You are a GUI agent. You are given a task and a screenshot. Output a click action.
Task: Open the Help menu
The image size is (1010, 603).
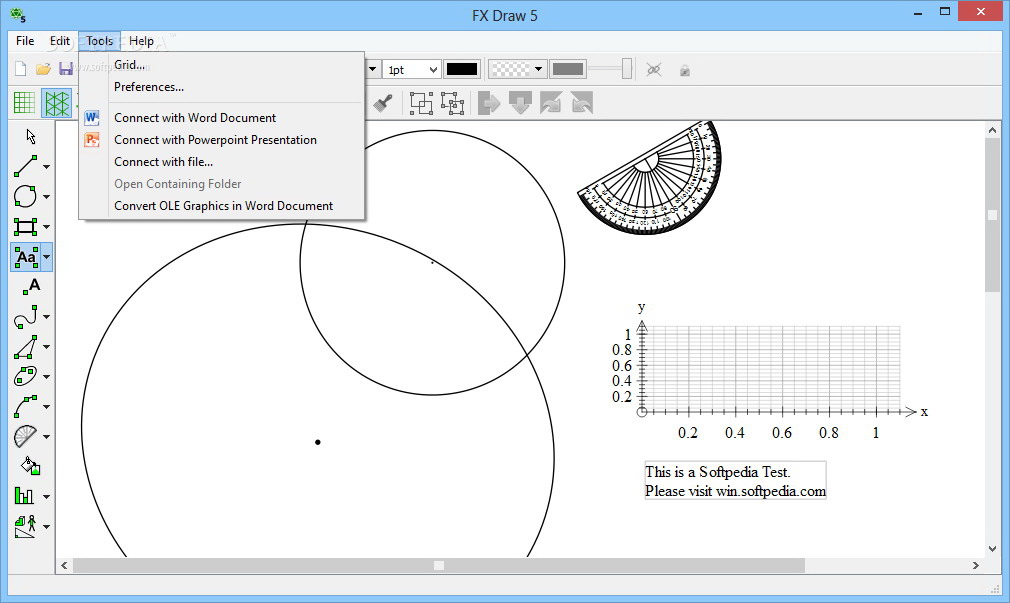coord(141,41)
